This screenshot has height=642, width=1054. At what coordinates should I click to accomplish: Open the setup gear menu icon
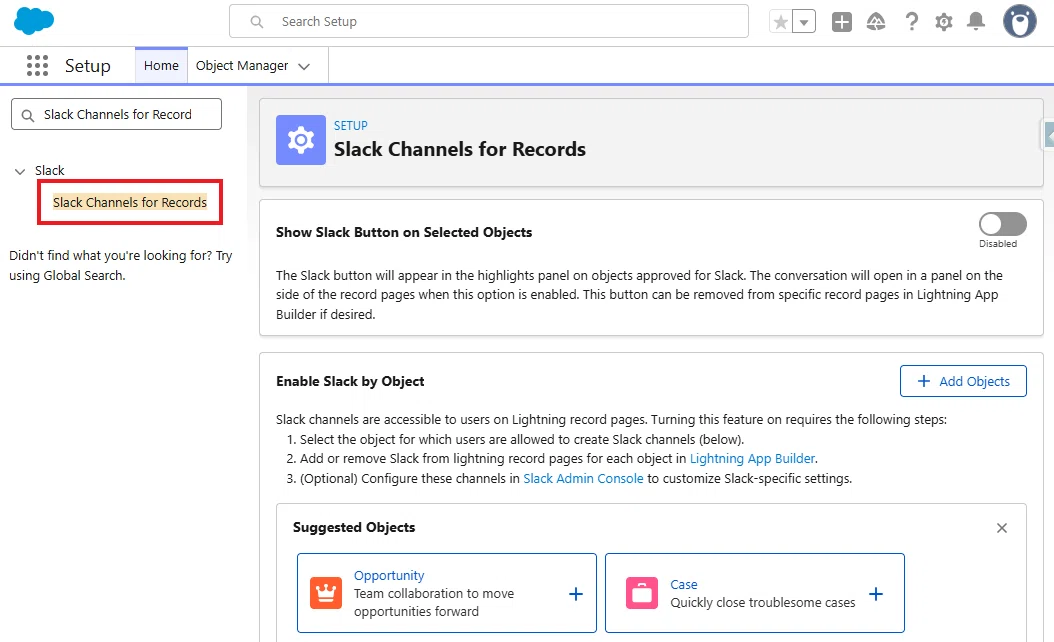tap(944, 22)
